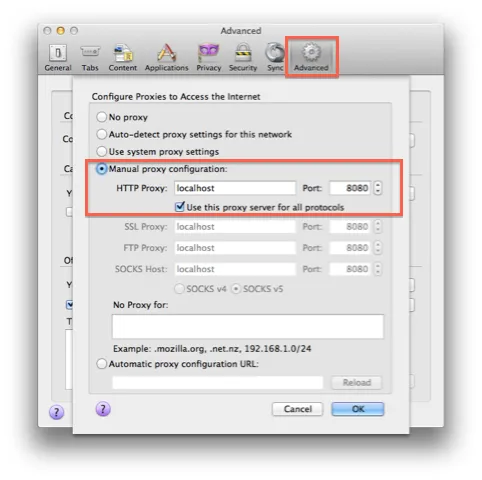Screen dimensions: 482x480
Task: Select SOCKS v4 radio button
Action: [179, 289]
